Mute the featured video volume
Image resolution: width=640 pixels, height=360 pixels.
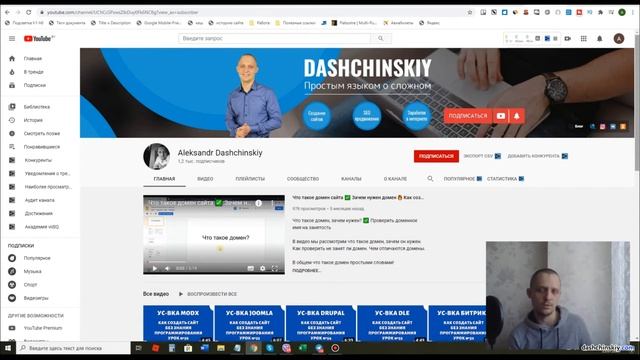coord(167,268)
